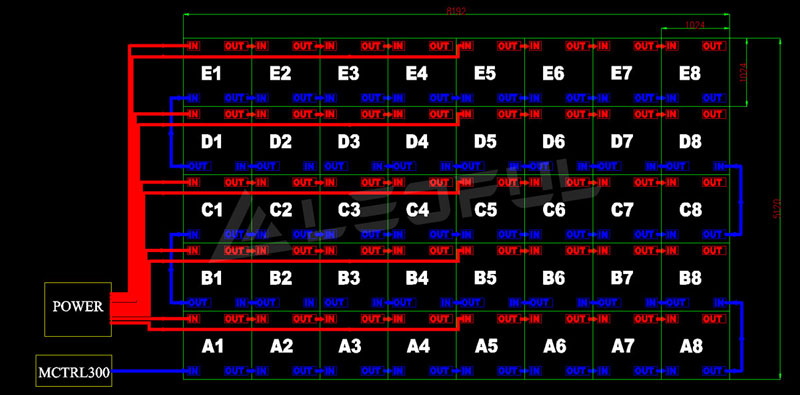Pick the E2 cabinet label
The width and height of the screenshot is (800, 395).
(280, 74)
